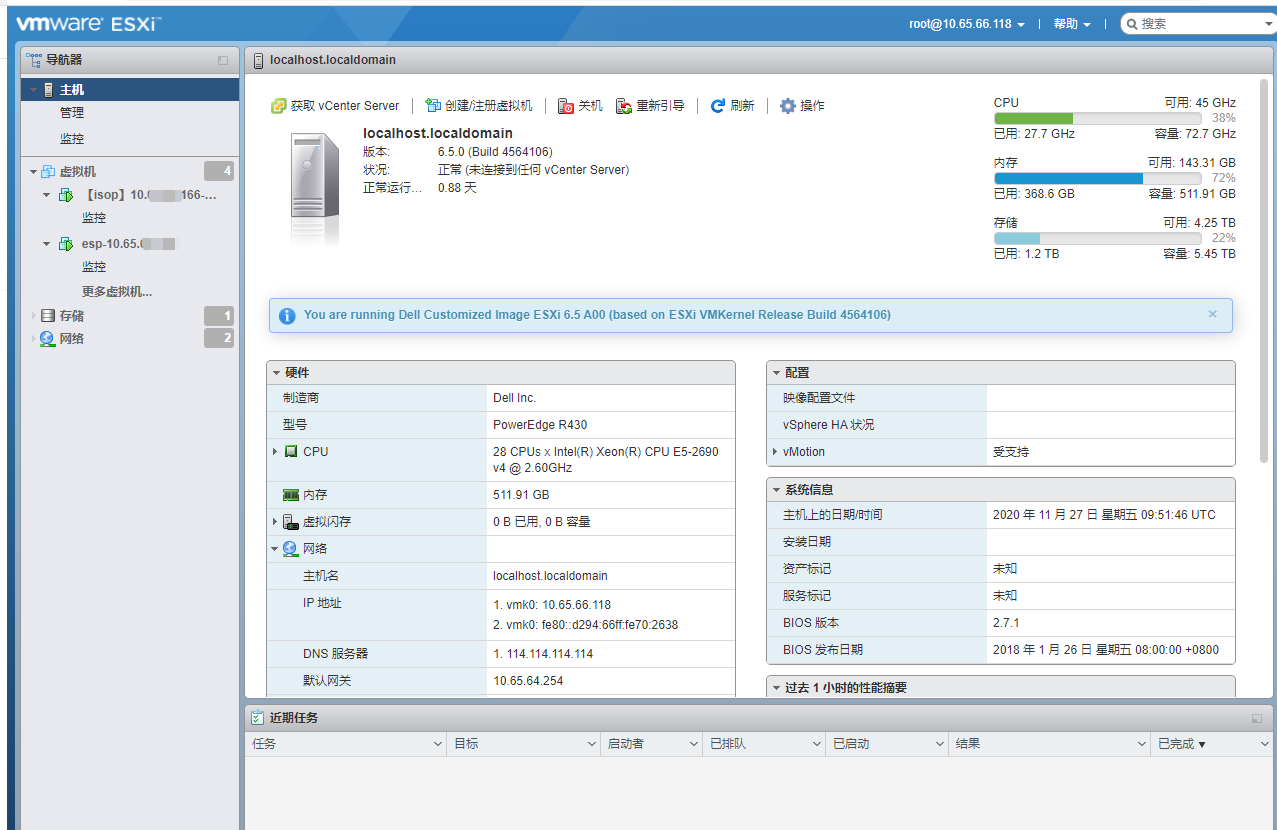Click the 重新引导 reboot icon
This screenshot has width=1277, height=830.
625,105
